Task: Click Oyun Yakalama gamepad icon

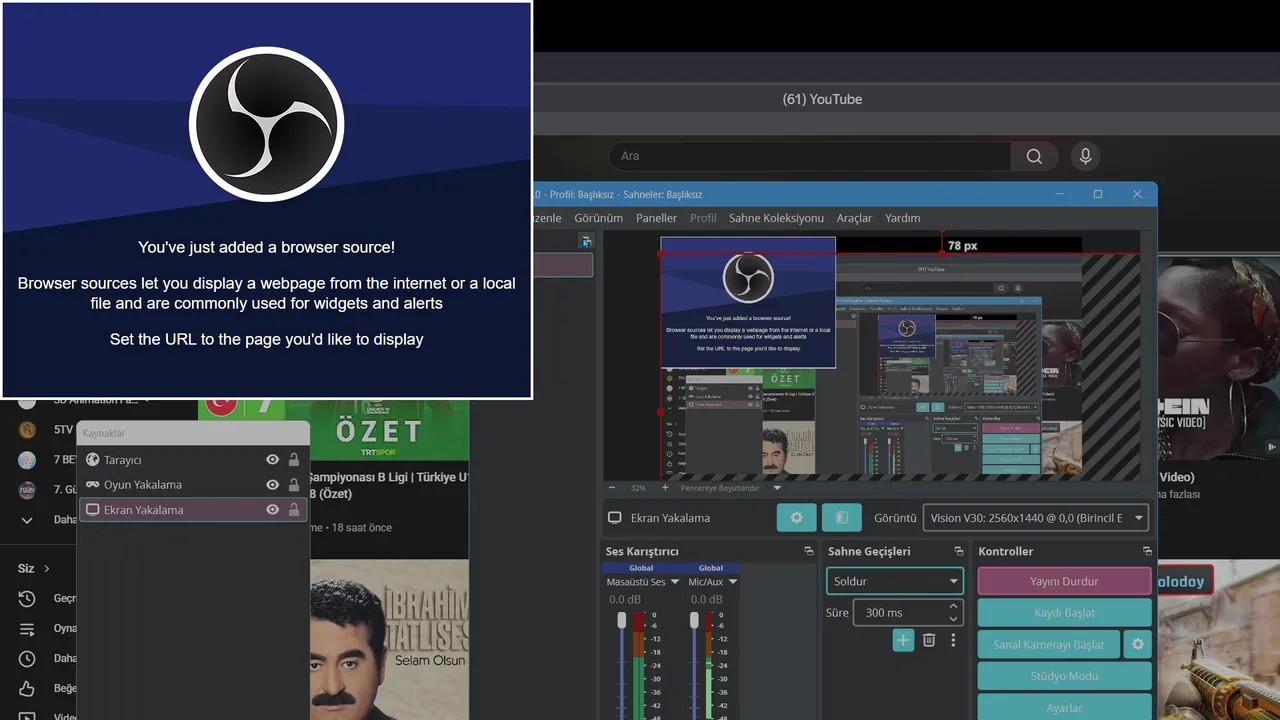Action: click(x=93, y=485)
